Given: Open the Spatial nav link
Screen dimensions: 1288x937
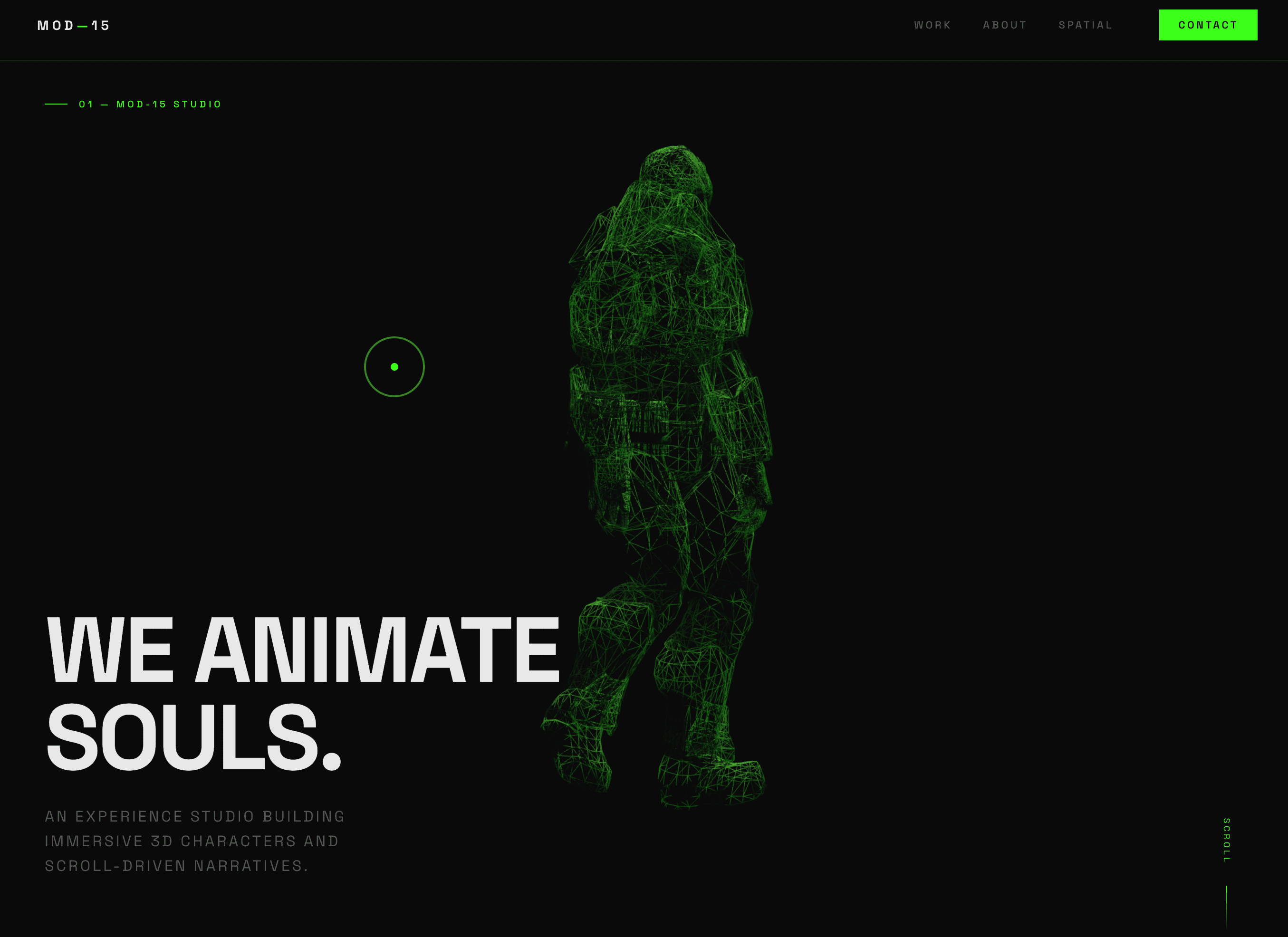Looking at the screenshot, I should [x=1085, y=25].
